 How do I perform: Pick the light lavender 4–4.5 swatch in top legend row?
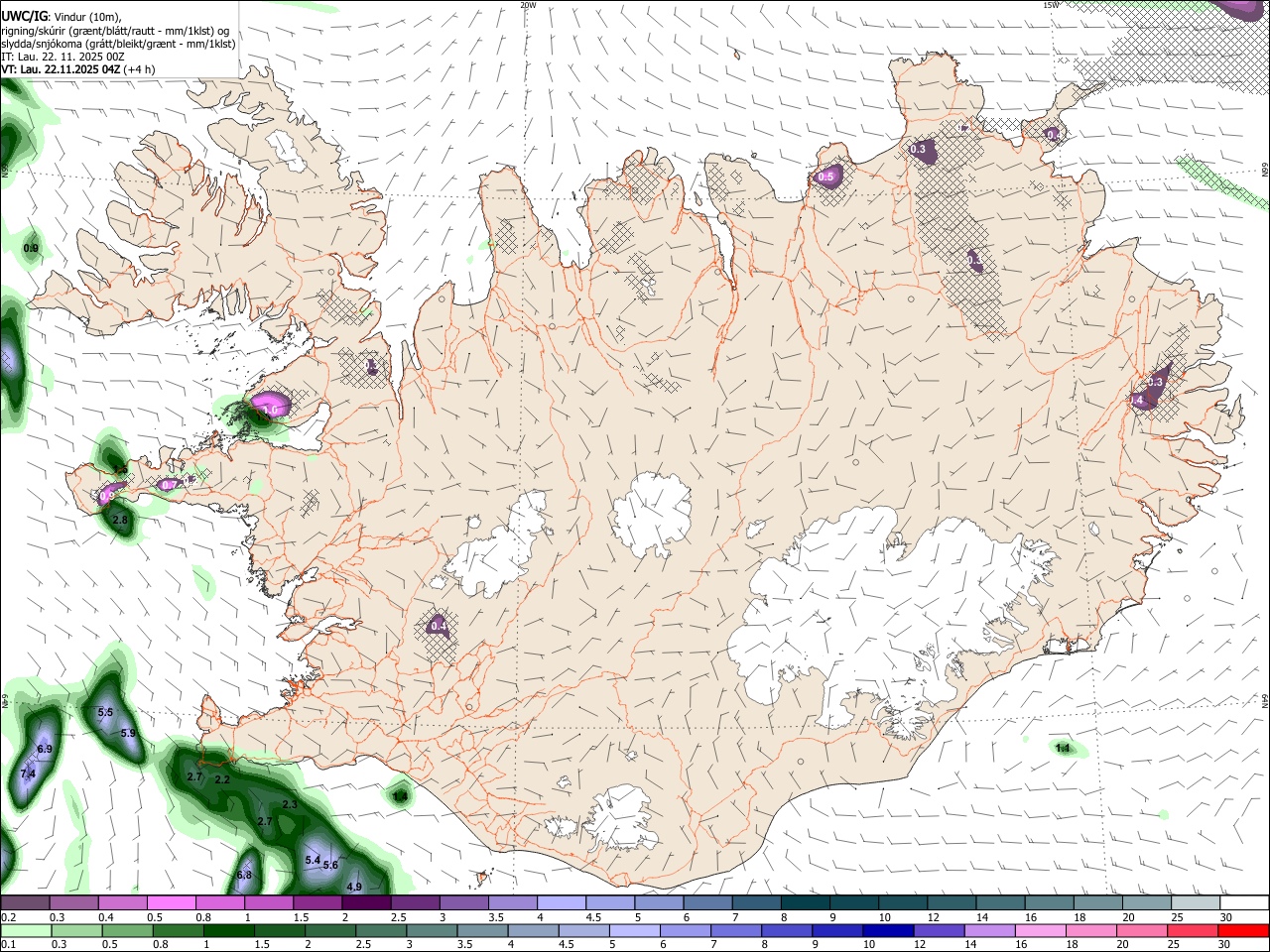(x=561, y=903)
